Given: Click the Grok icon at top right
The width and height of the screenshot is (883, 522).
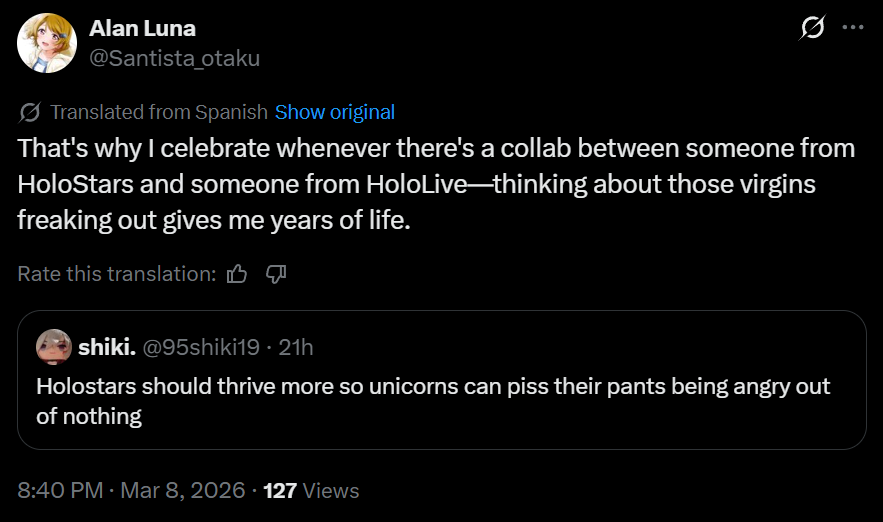Looking at the screenshot, I should coord(813,28).
